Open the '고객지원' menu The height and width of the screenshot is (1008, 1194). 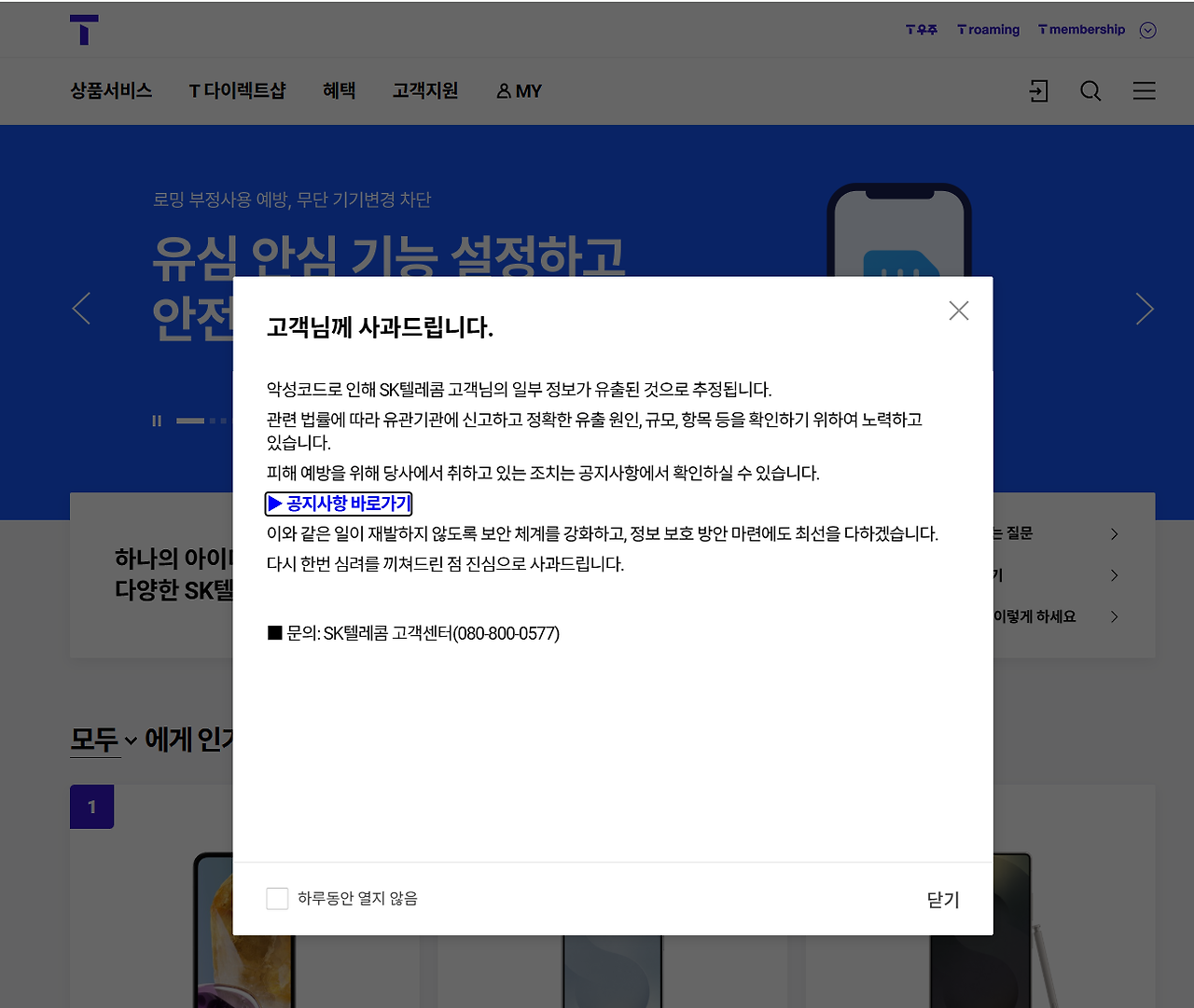click(425, 90)
